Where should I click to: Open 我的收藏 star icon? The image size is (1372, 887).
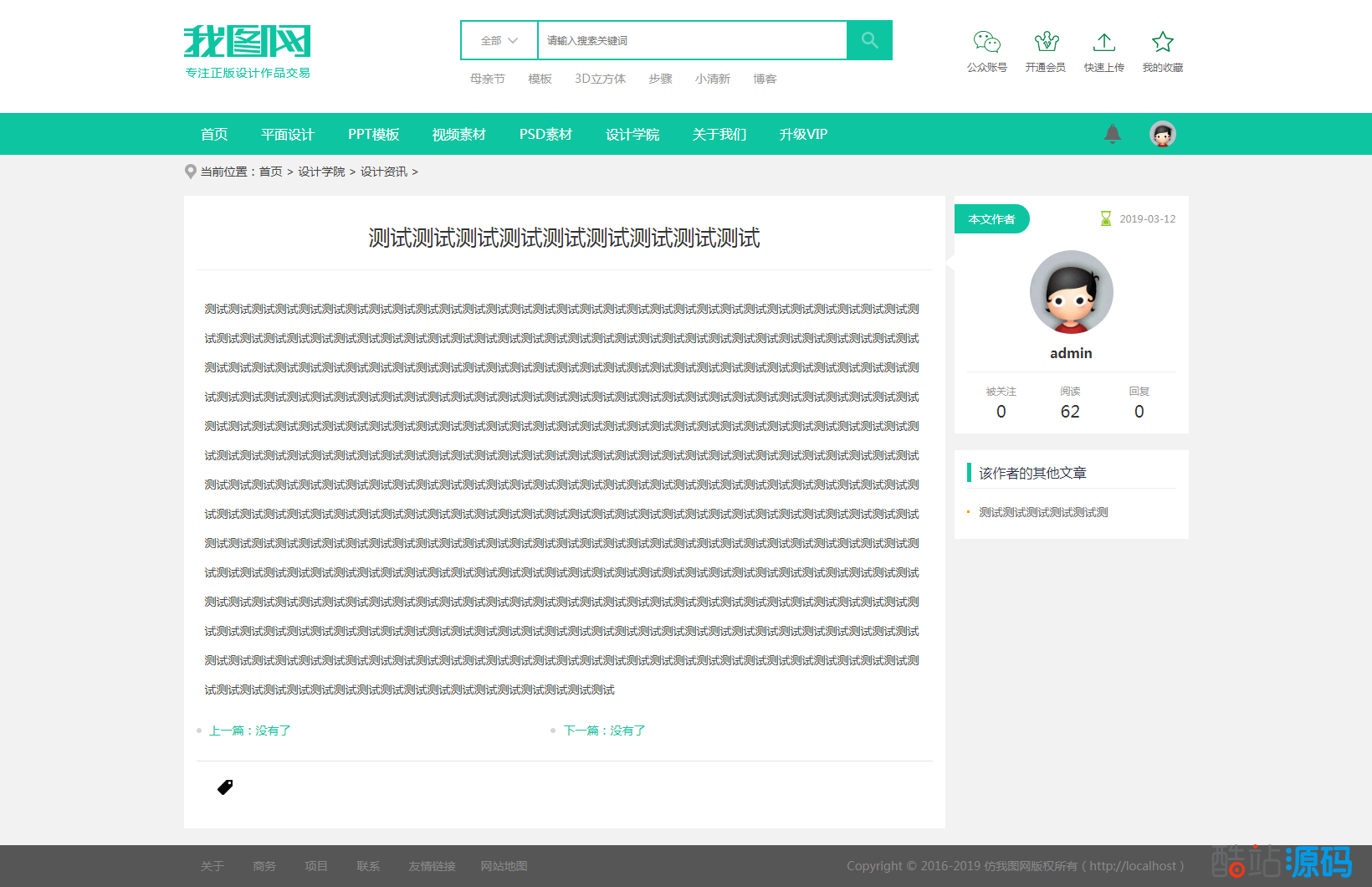click(x=1162, y=42)
